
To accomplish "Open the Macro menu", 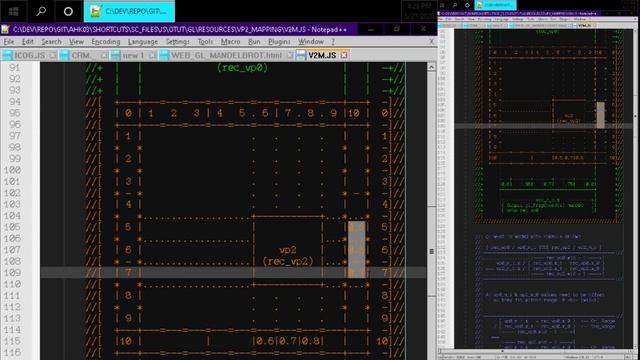I will click(x=231, y=42).
